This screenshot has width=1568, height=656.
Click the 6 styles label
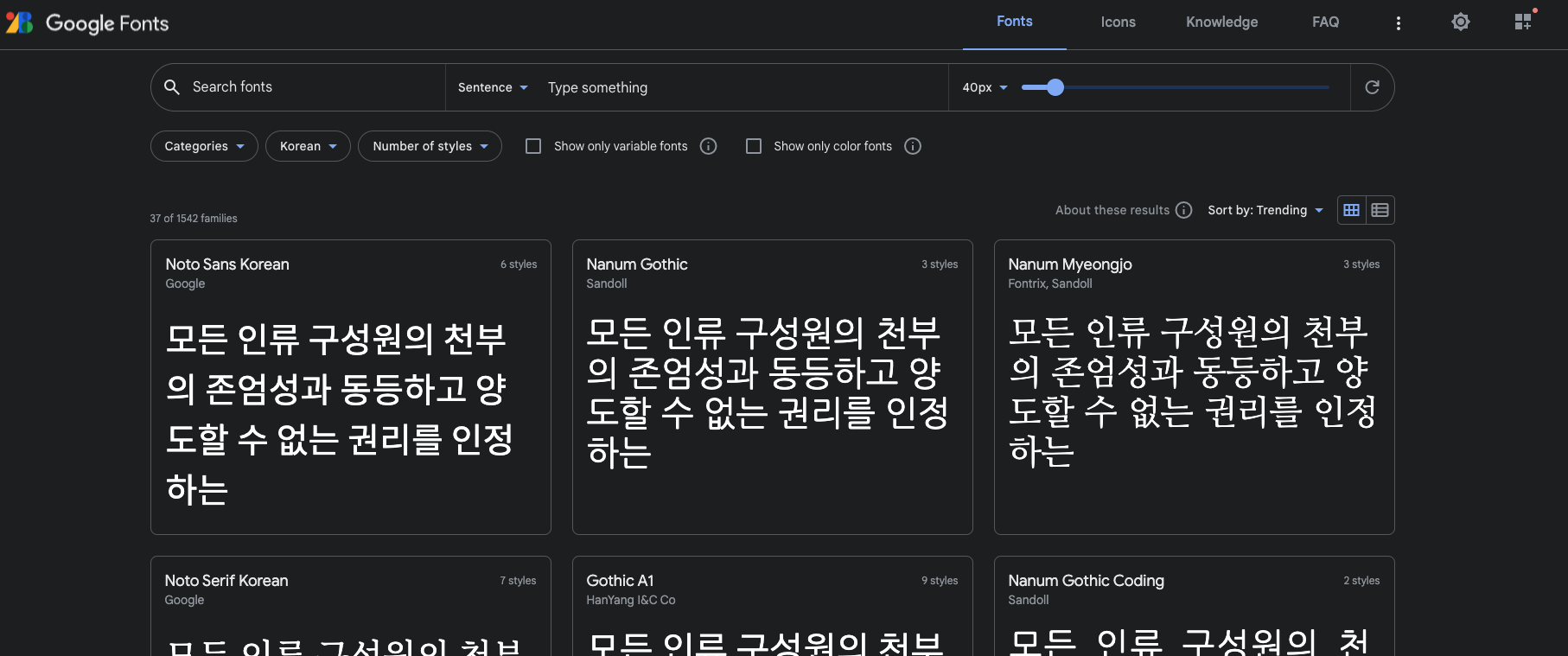pos(519,264)
